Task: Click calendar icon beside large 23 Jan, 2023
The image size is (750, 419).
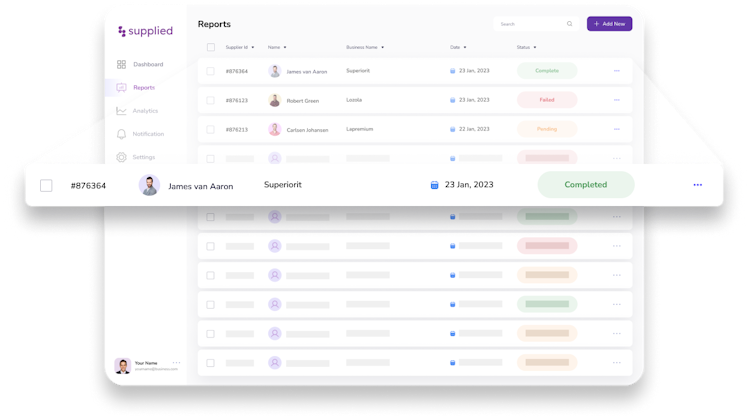Action: (434, 185)
